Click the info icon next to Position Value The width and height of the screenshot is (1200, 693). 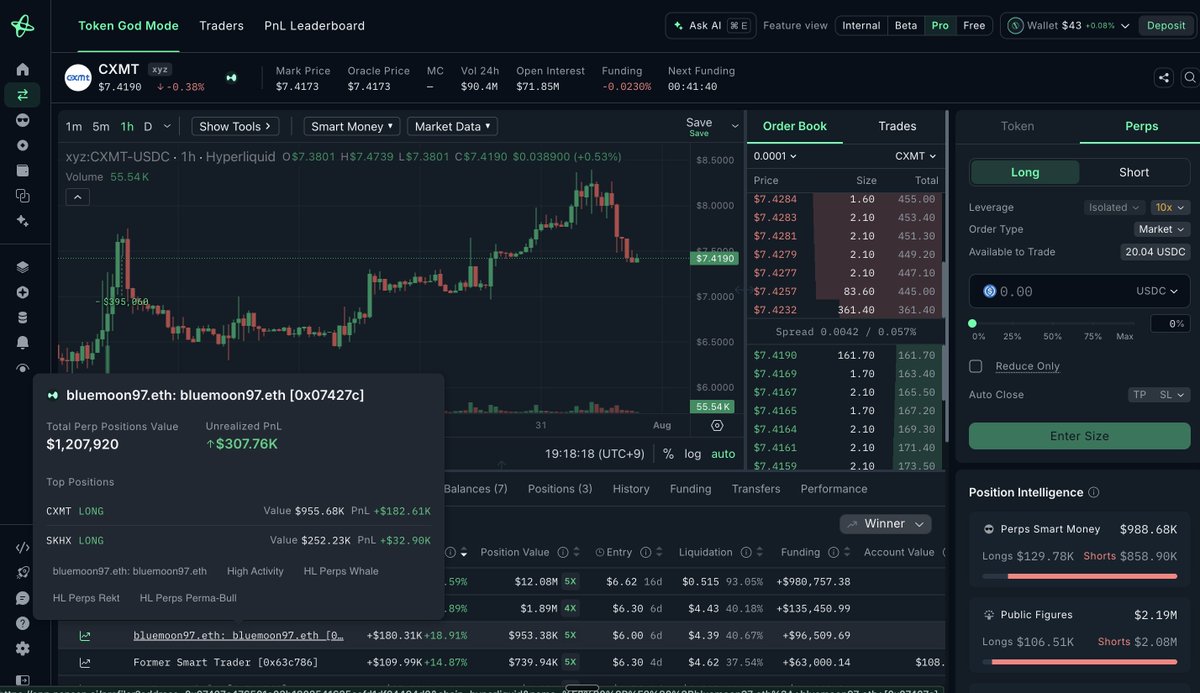563,552
